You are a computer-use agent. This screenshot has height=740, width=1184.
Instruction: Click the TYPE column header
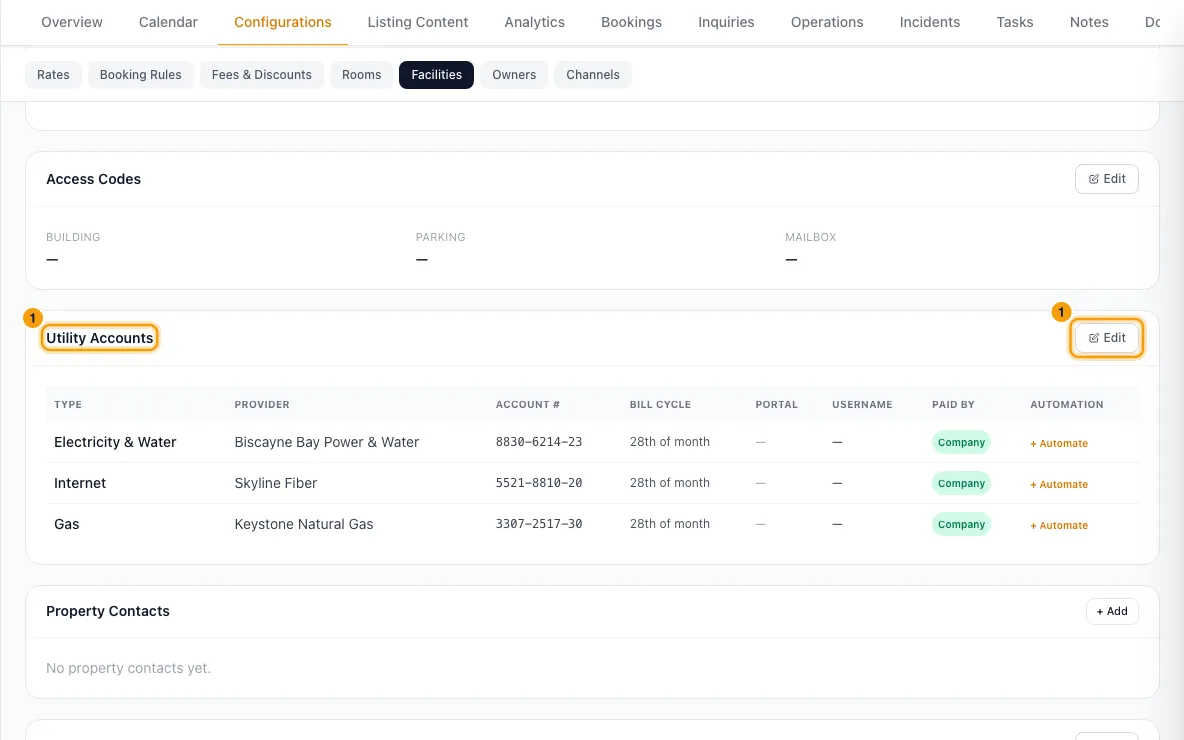coord(68,404)
